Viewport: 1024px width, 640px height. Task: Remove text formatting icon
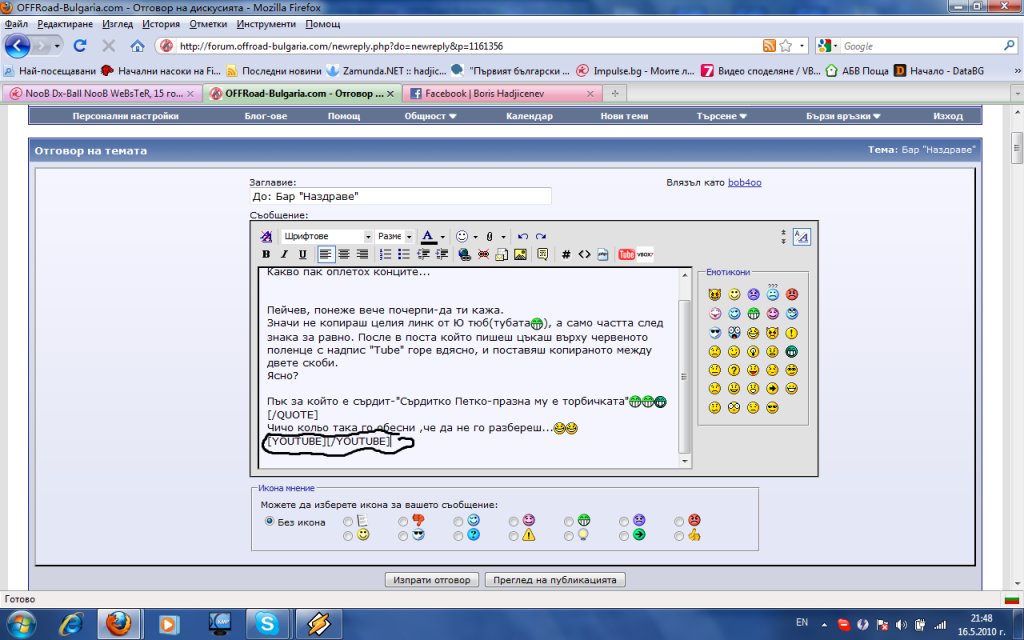click(266, 236)
